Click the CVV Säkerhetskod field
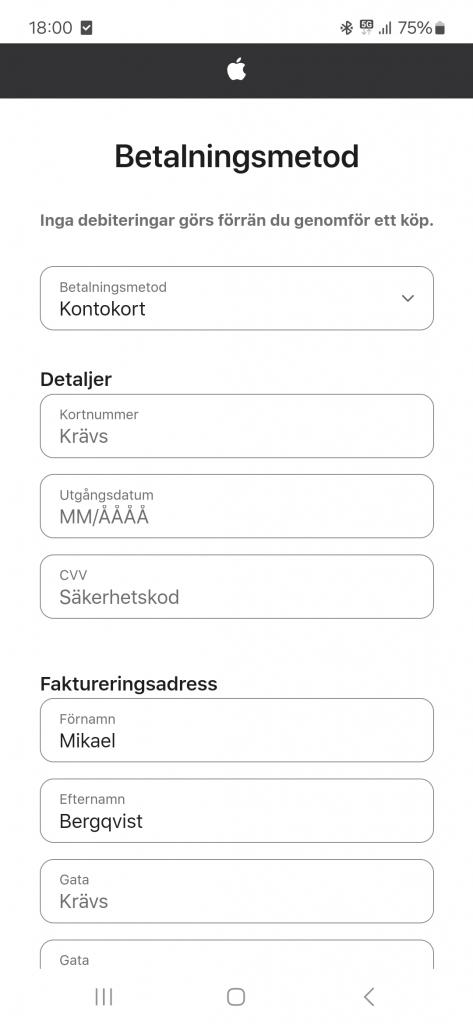 point(236,586)
